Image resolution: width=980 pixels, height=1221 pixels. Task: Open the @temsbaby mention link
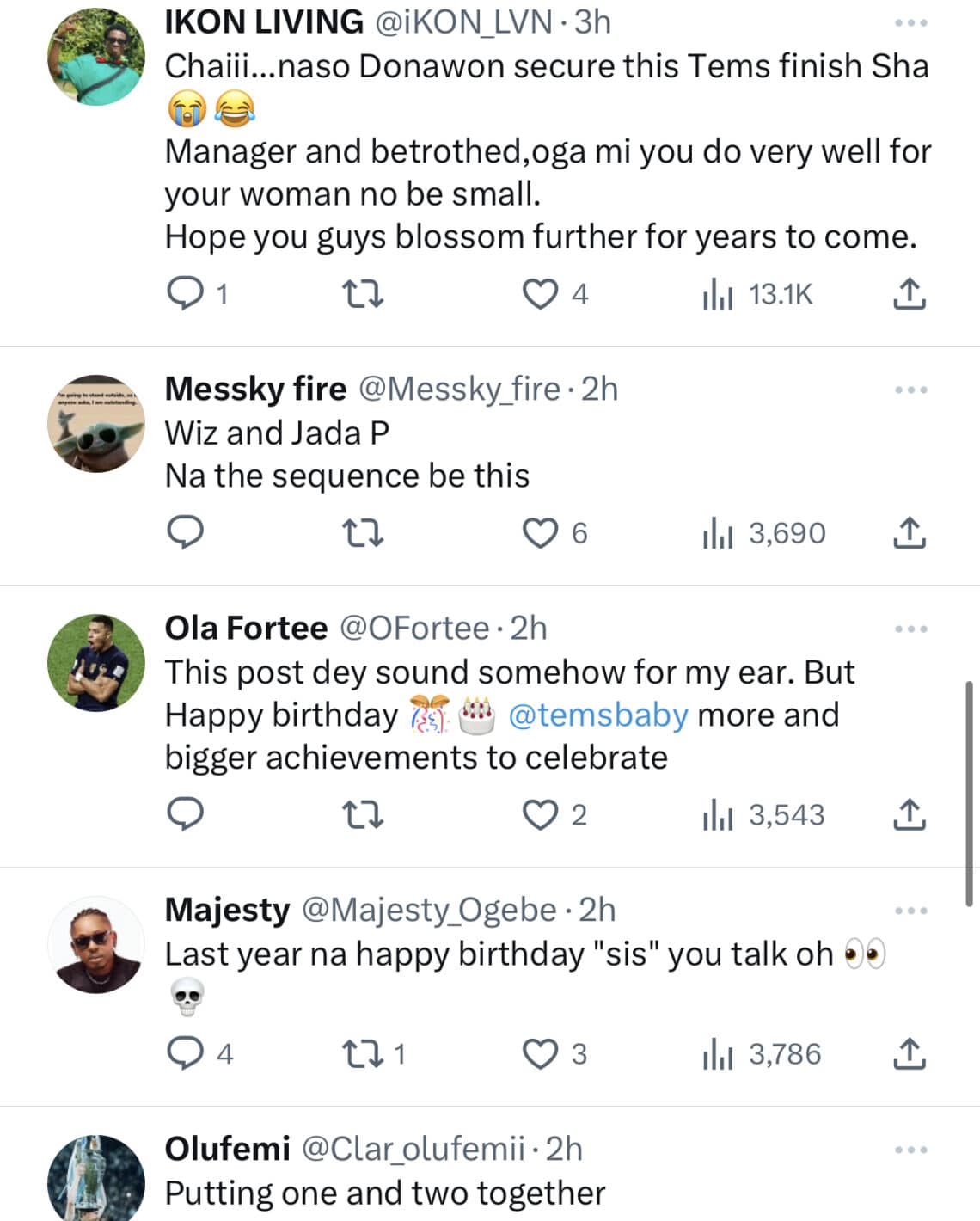598,715
